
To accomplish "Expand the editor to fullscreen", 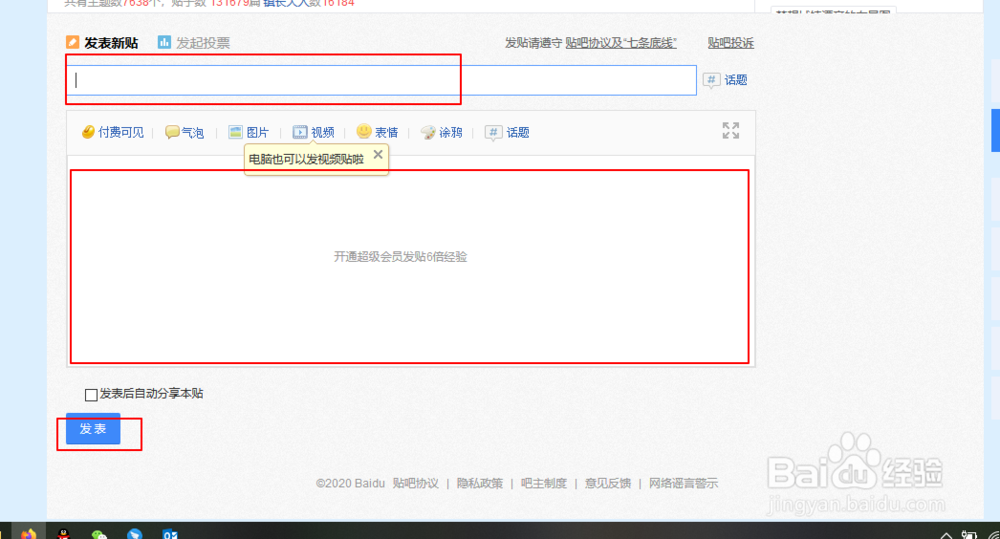I will click(x=731, y=131).
